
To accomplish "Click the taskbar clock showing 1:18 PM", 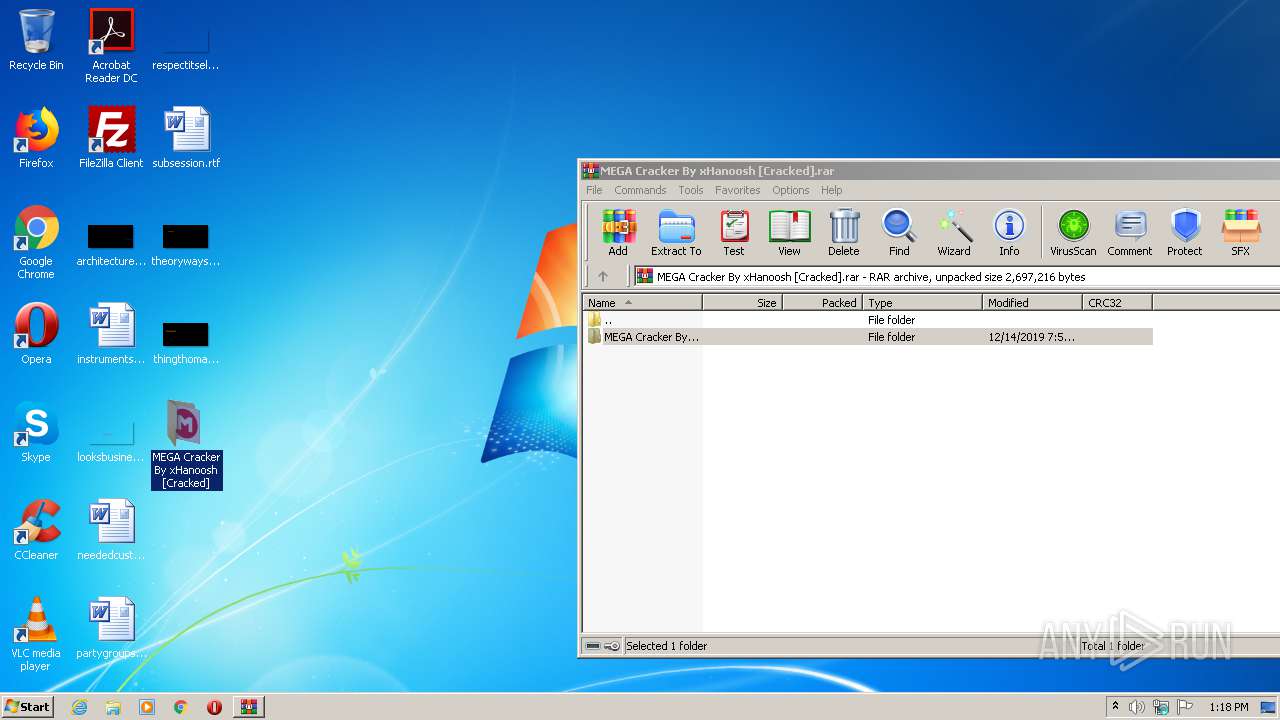I will click(x=1228, y=707).
